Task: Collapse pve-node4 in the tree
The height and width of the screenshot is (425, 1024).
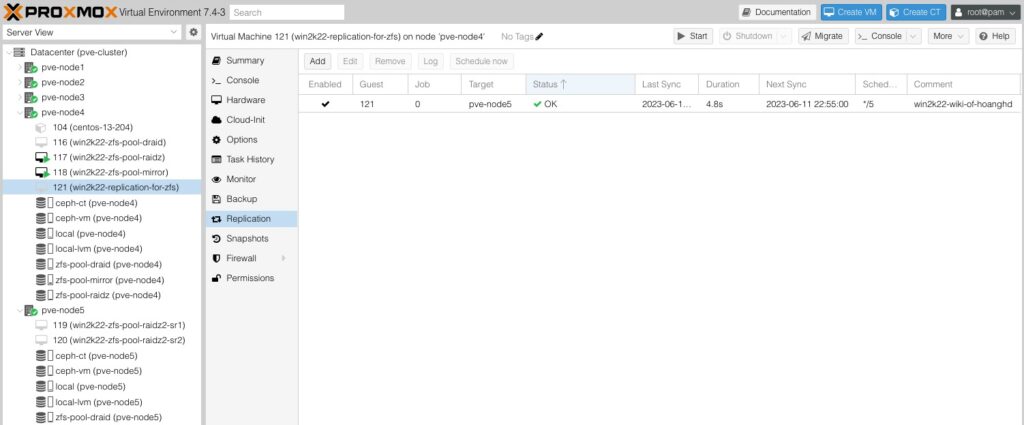Action: [20, 113]
